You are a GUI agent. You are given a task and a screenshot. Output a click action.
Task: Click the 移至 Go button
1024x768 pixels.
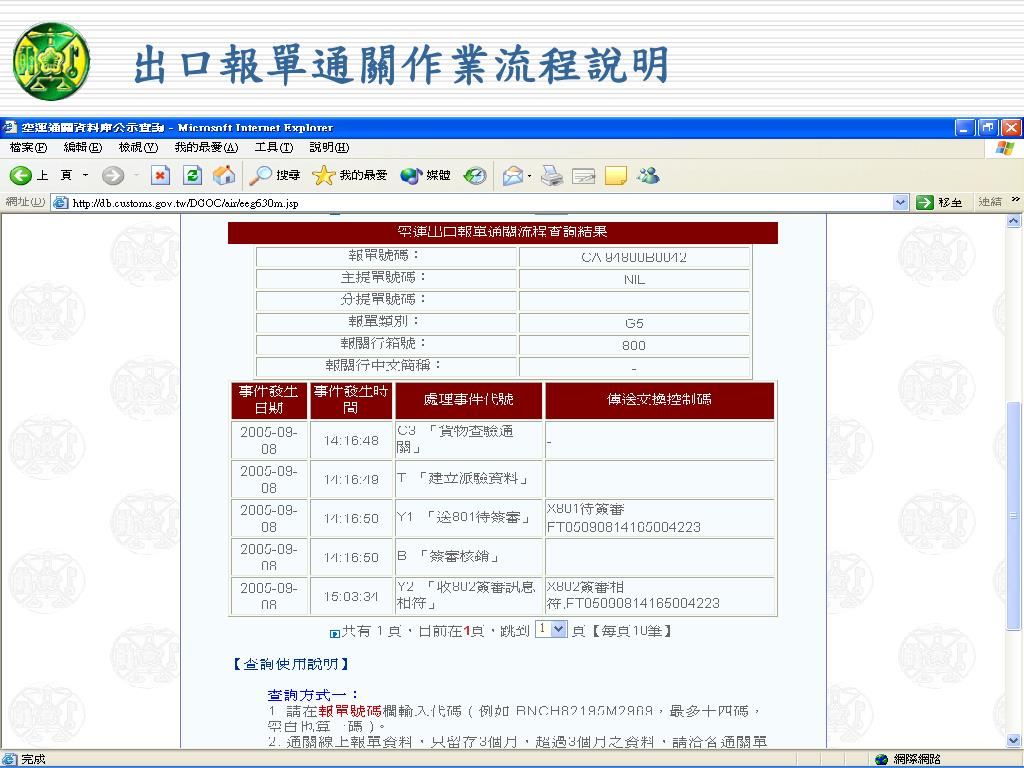[x=940, y=203]
